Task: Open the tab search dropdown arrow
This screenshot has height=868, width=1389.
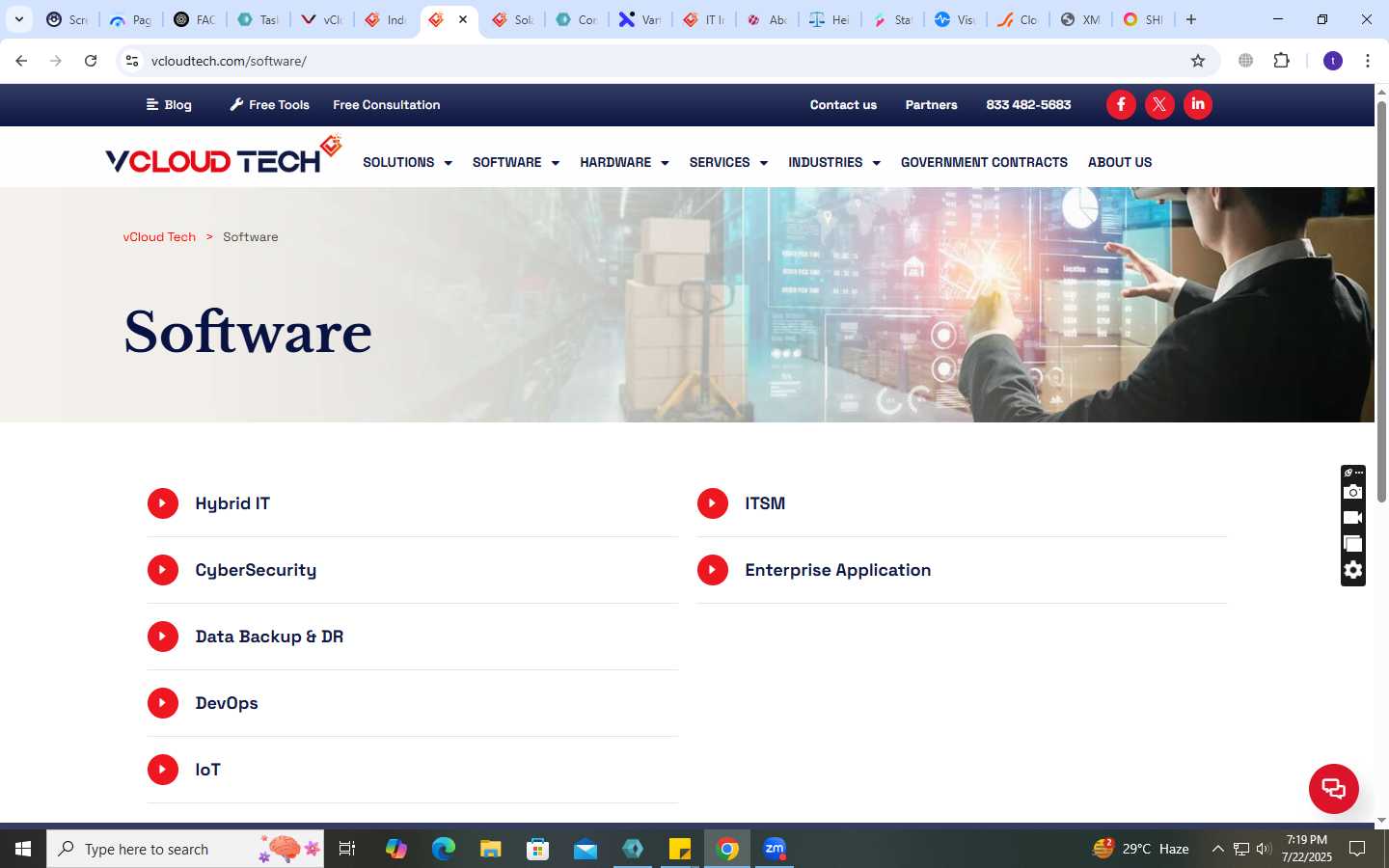Action: click(19, 19)
